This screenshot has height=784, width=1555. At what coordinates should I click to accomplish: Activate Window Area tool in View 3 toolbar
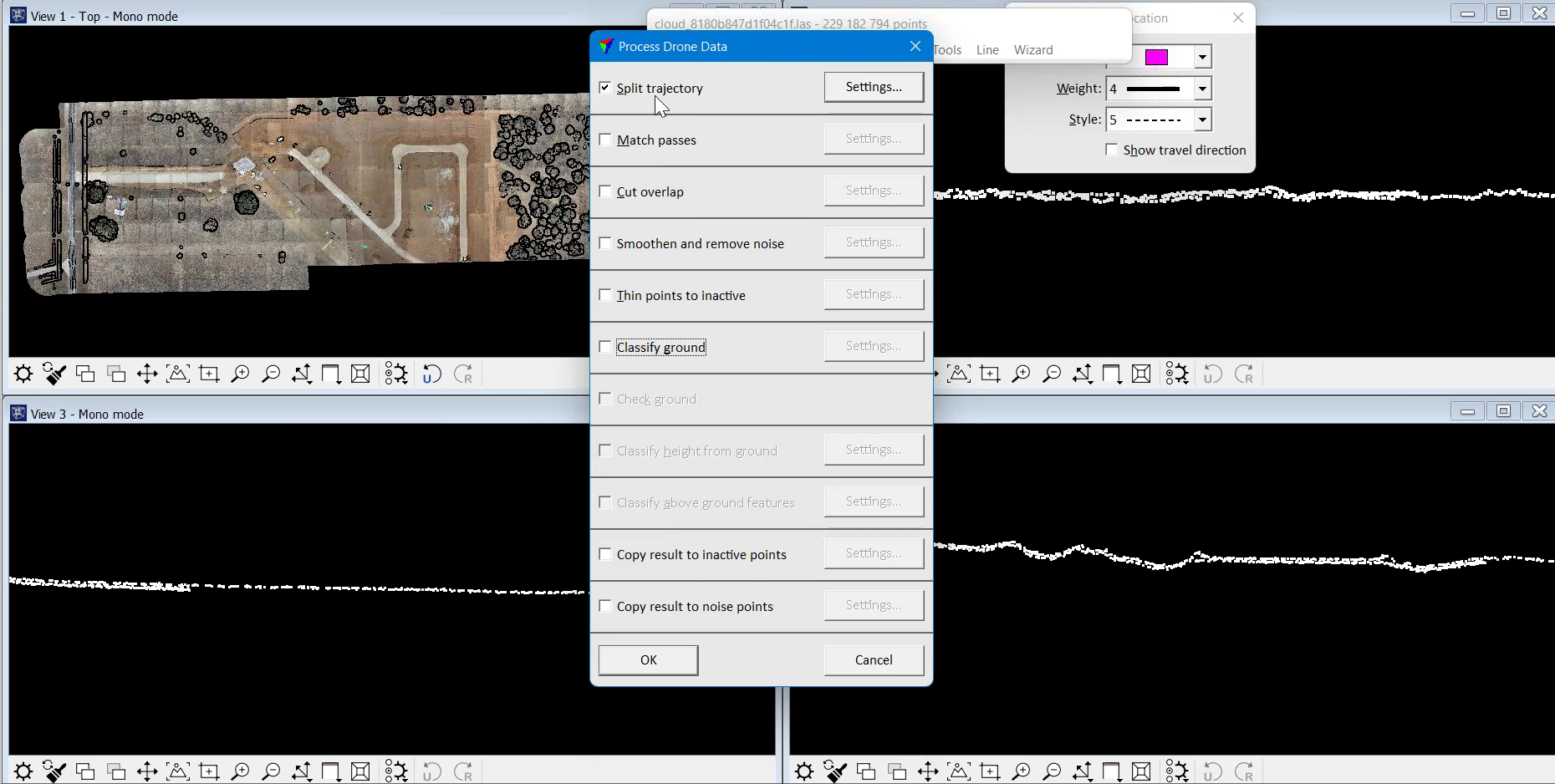[209, 771]
